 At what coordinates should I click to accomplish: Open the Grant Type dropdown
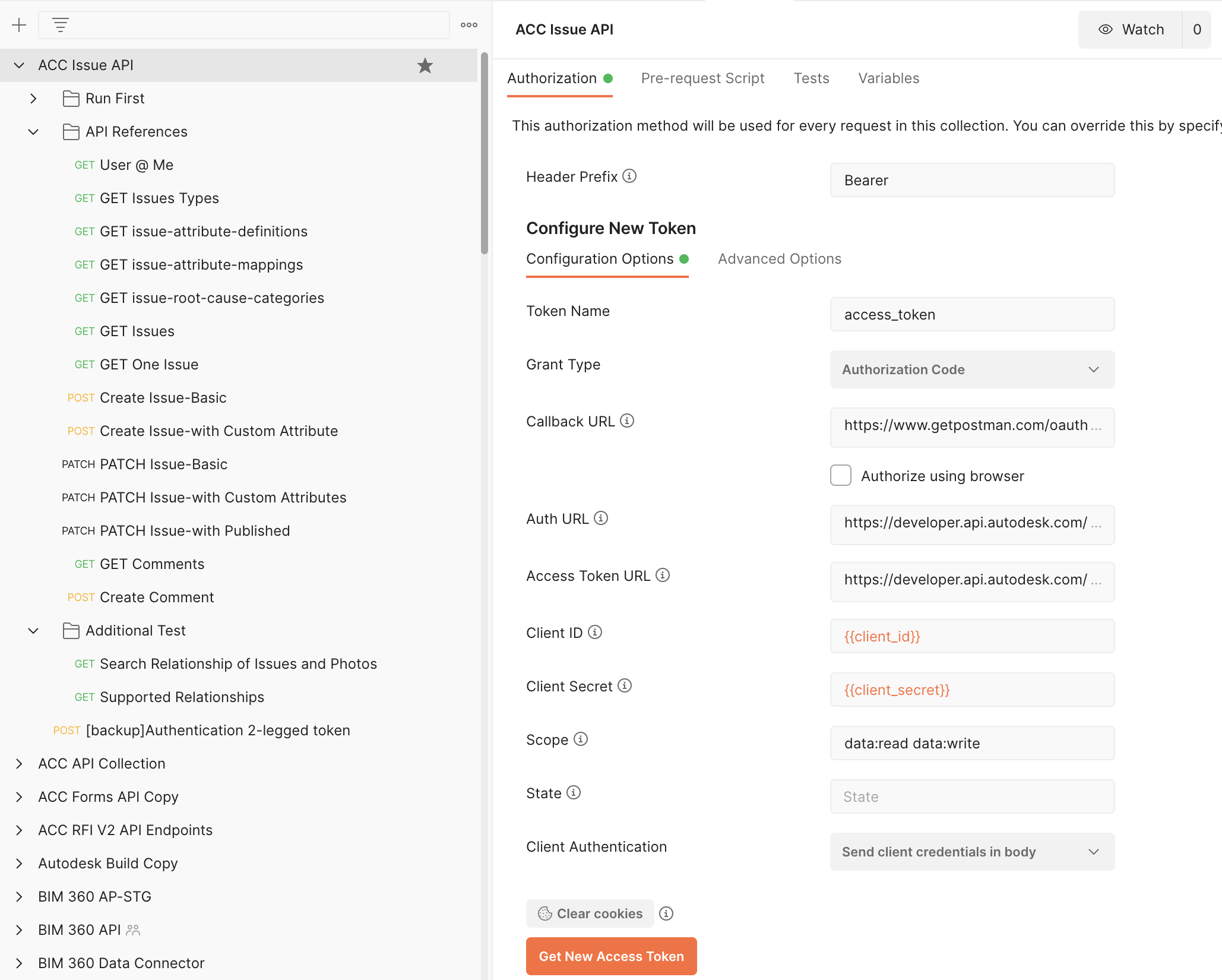click(971, 369)
